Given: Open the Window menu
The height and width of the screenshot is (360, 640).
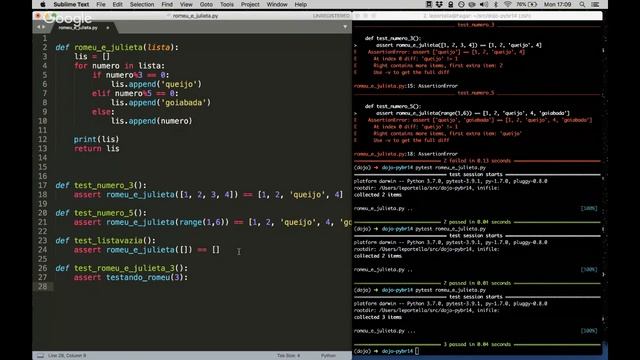Looking at the screenshot, I should tap(277, 4).
